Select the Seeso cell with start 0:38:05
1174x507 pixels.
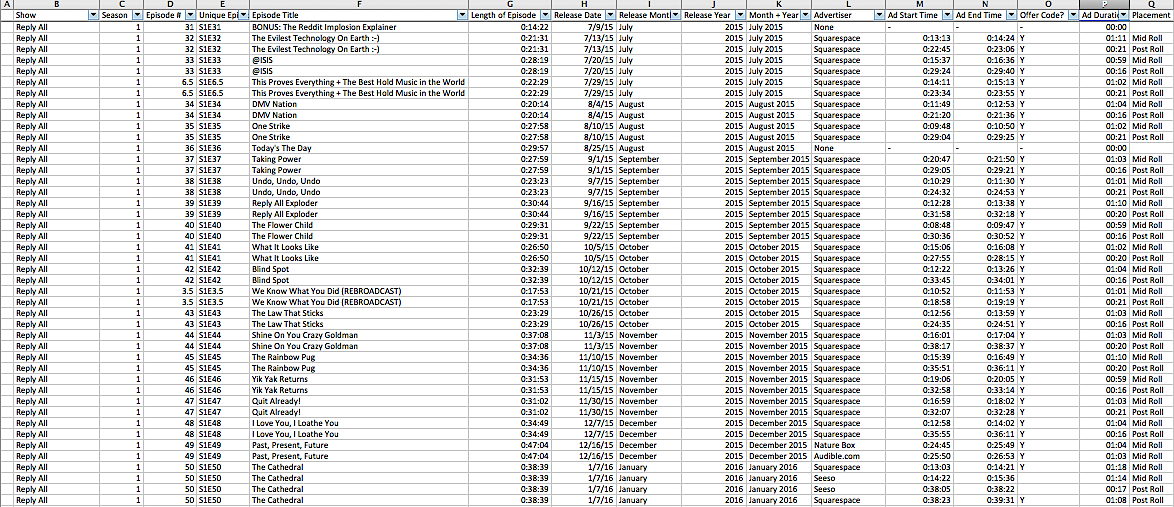[848, 488]
